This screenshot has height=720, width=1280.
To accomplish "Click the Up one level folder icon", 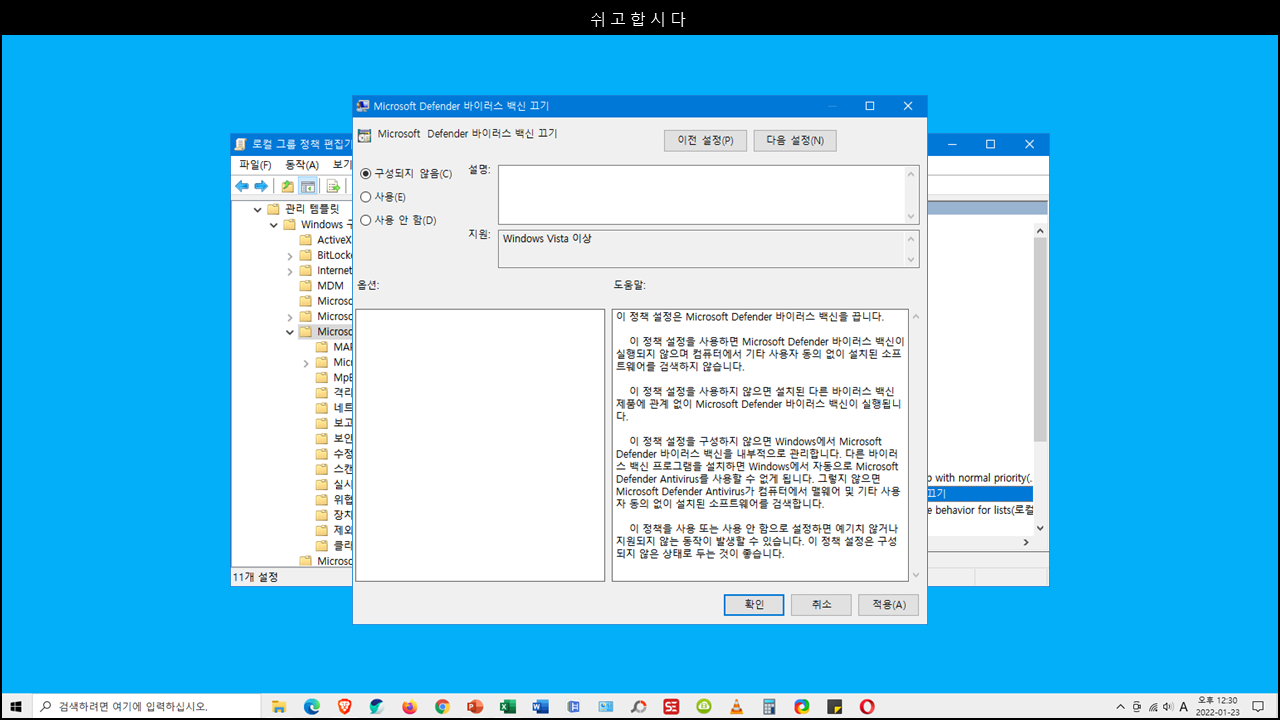I will tap(288, 186).
